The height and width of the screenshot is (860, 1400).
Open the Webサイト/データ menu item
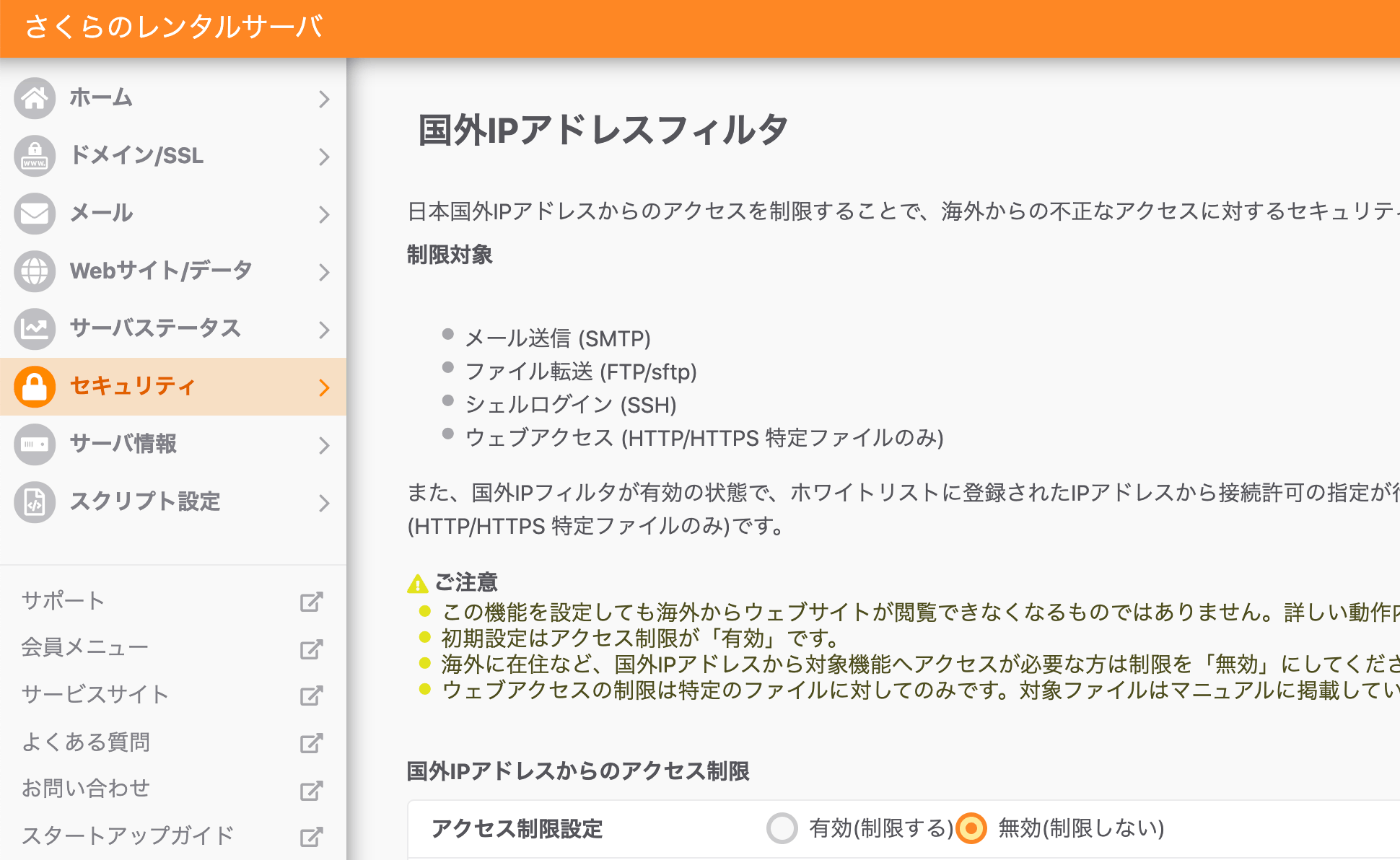pyautogui.click(x=173, y=271)
